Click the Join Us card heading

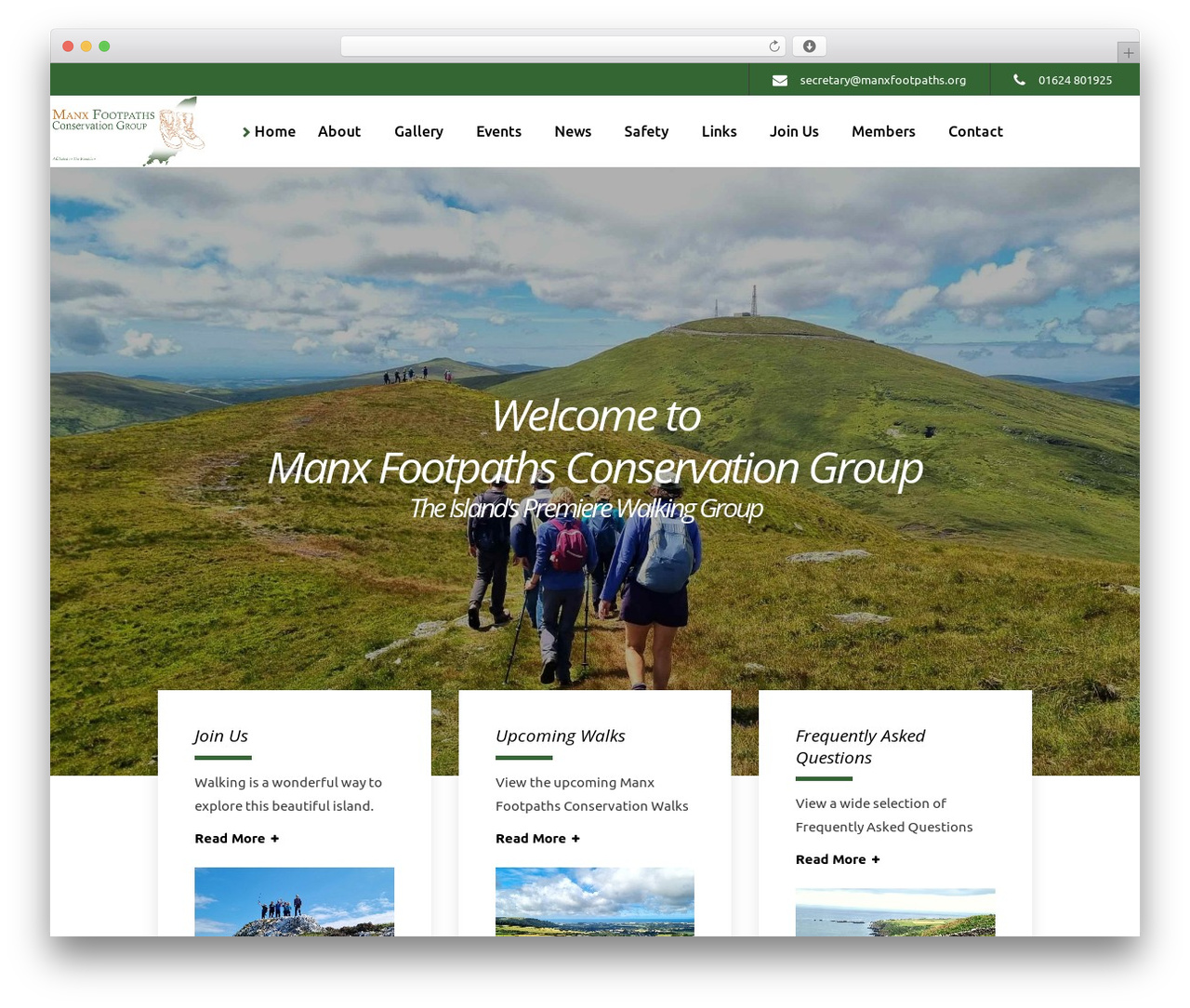click(221, 736)
